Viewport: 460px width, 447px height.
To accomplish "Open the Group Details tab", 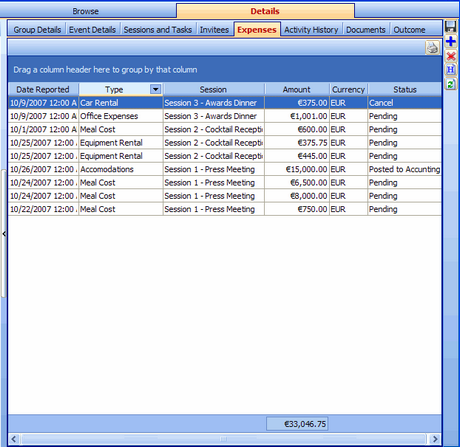I will 37,30.
